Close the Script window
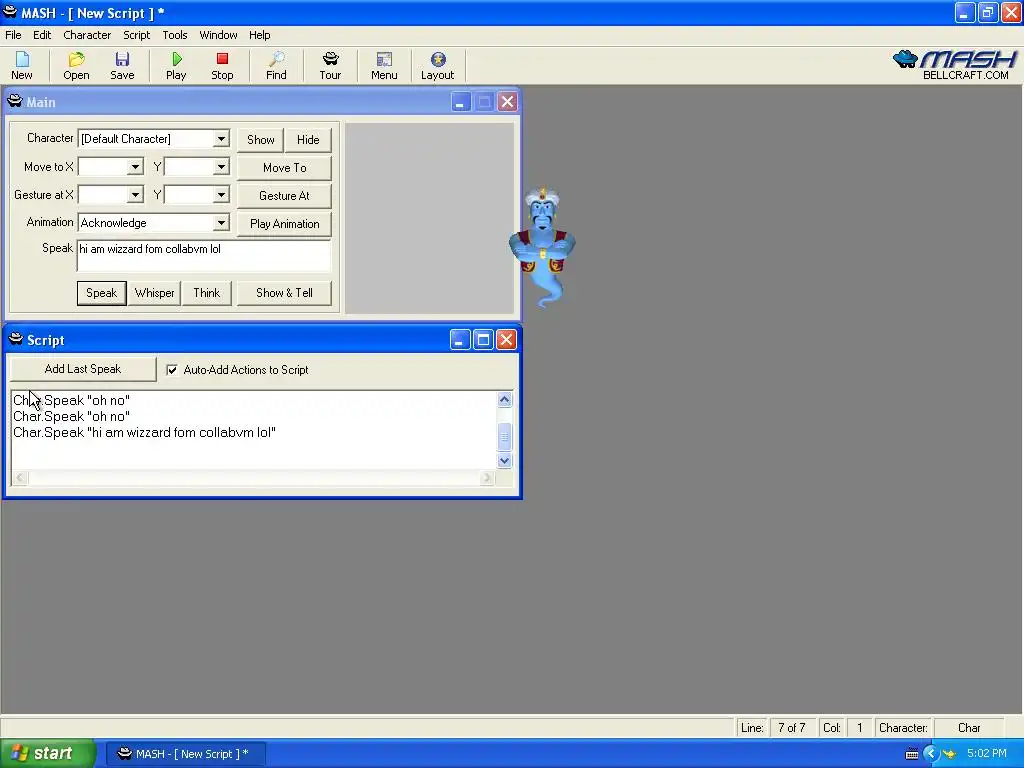 click(x=507, y=340)
